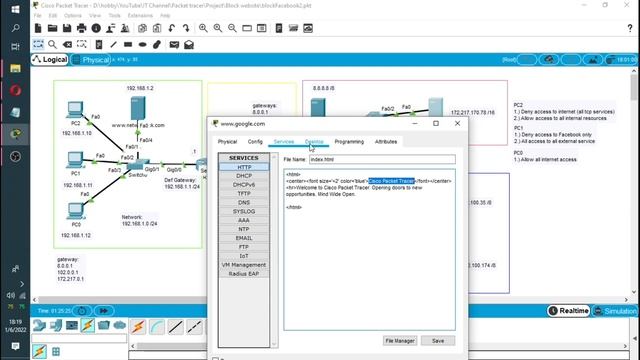640x360 pixels.
Task: Select the Connections device category
Action: tap(87, 325)
